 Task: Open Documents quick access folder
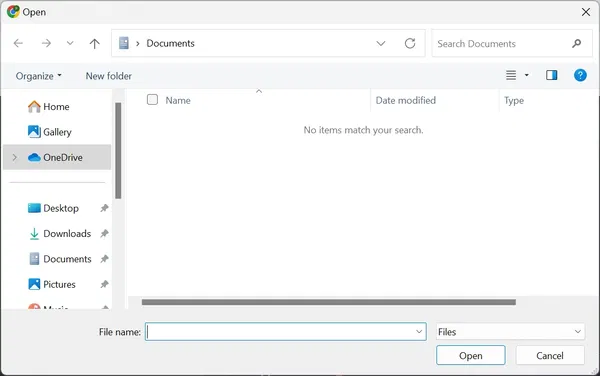(x=60, y=259)
